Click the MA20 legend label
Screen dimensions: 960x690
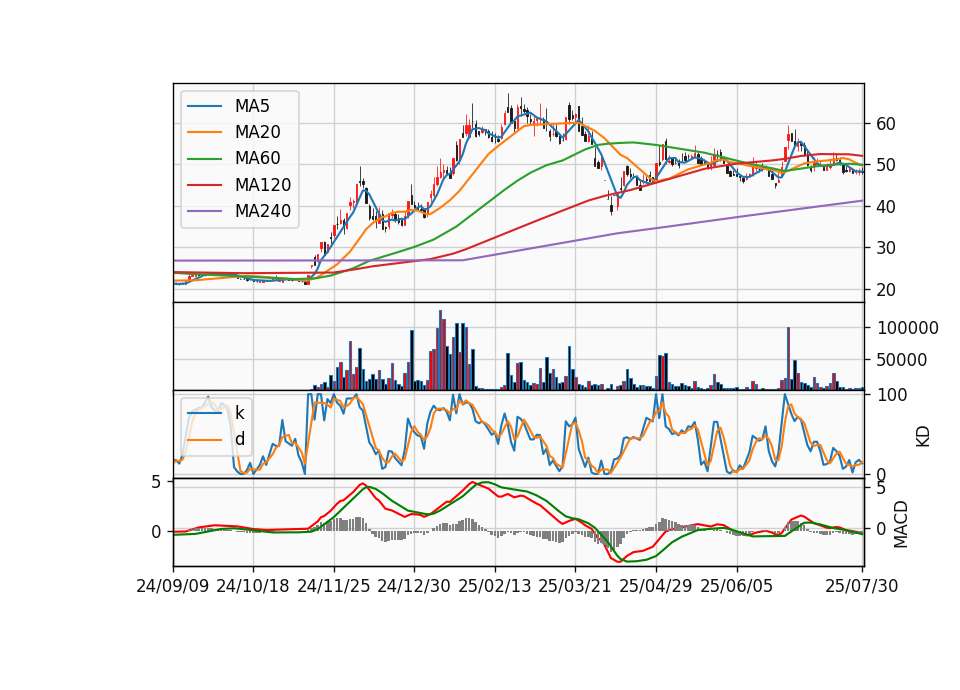click(x=257, y=132)
